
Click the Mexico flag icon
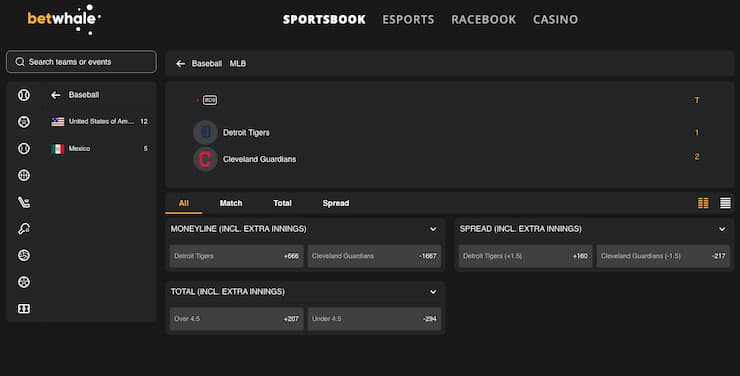point(58,149)
